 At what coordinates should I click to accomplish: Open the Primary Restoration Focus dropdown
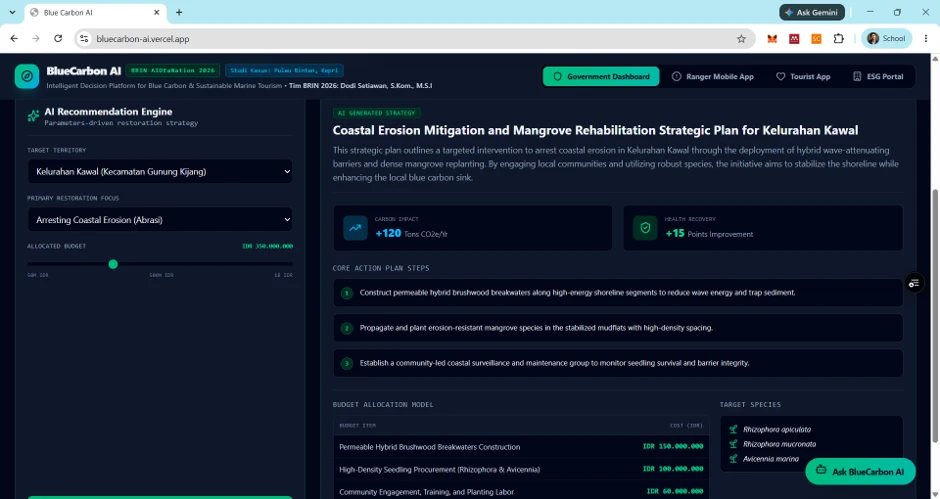pyautogui.click(x=160, y=220)
